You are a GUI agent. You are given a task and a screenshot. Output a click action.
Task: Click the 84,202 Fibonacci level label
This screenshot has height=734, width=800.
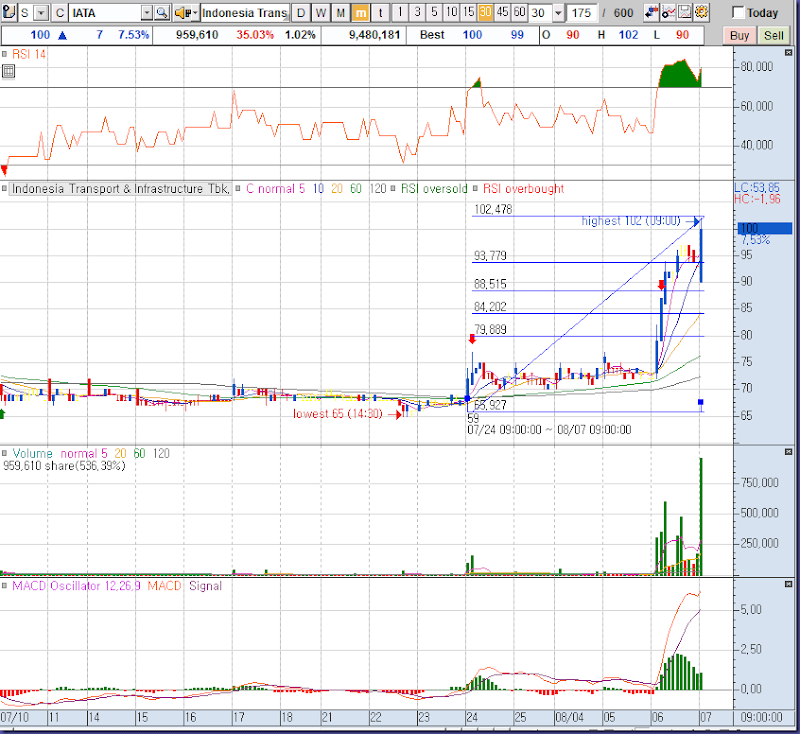(x=490, y=307)
